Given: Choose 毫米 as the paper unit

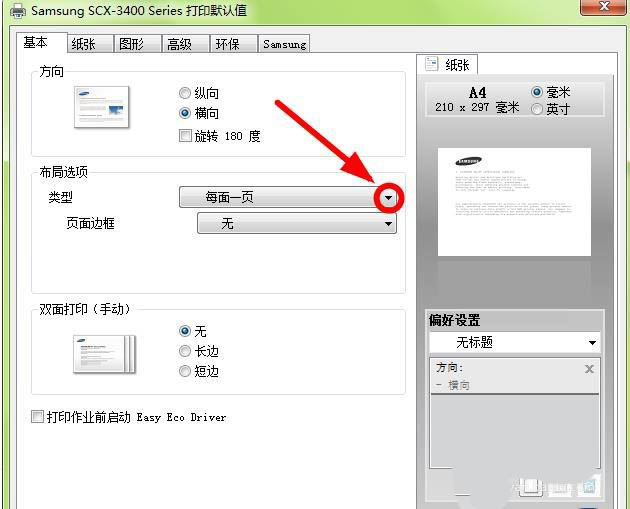Looking at the screenshot, I should (x=536, y=92).
